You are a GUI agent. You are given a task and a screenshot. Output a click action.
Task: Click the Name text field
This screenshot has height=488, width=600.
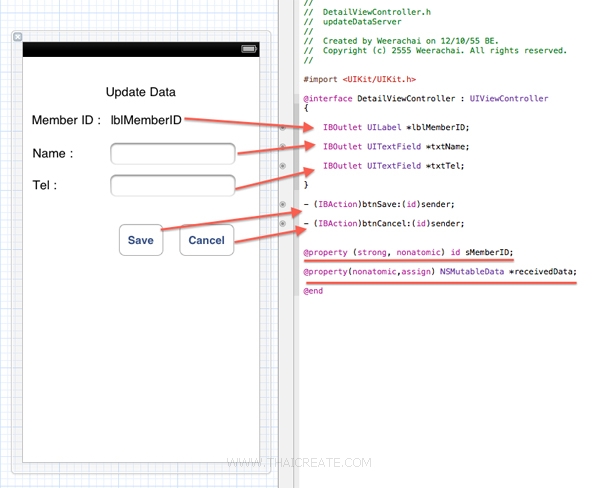point(172,153)
